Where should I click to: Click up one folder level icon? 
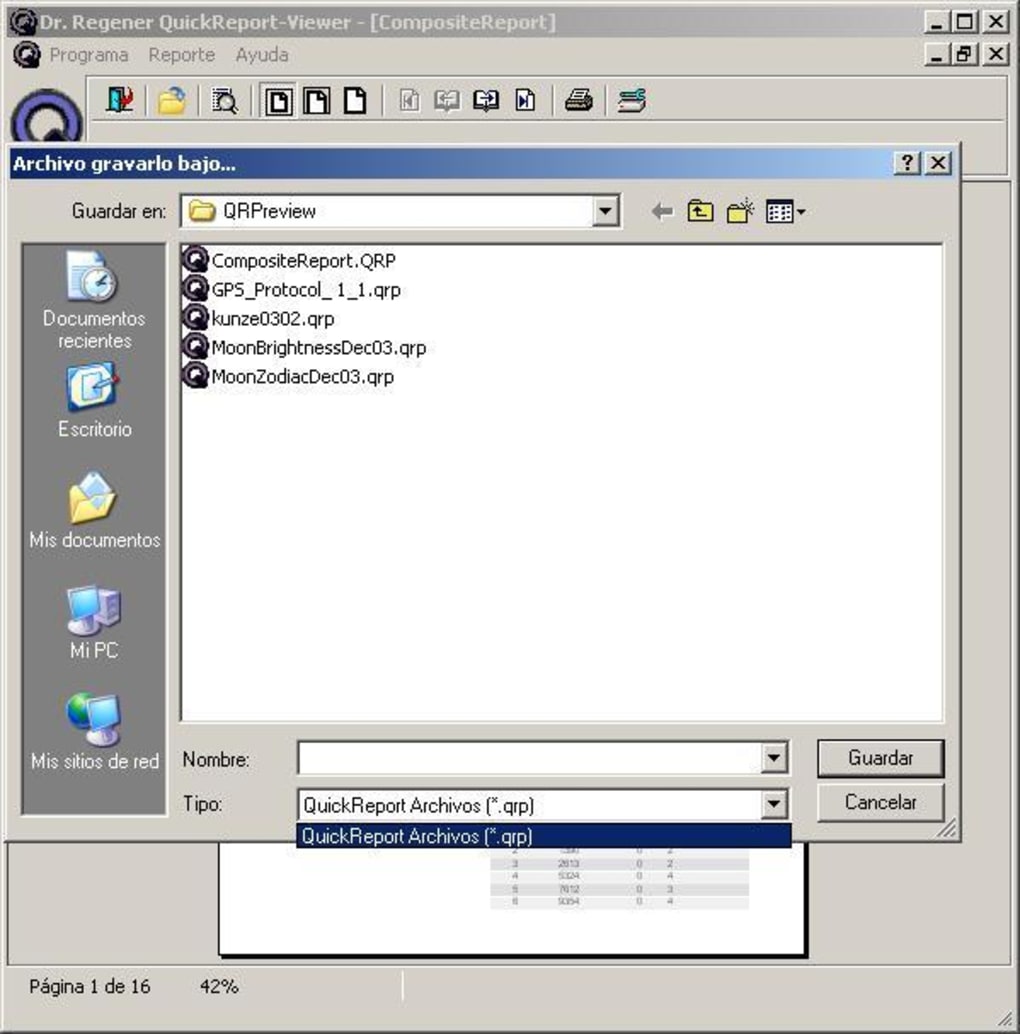700,212
